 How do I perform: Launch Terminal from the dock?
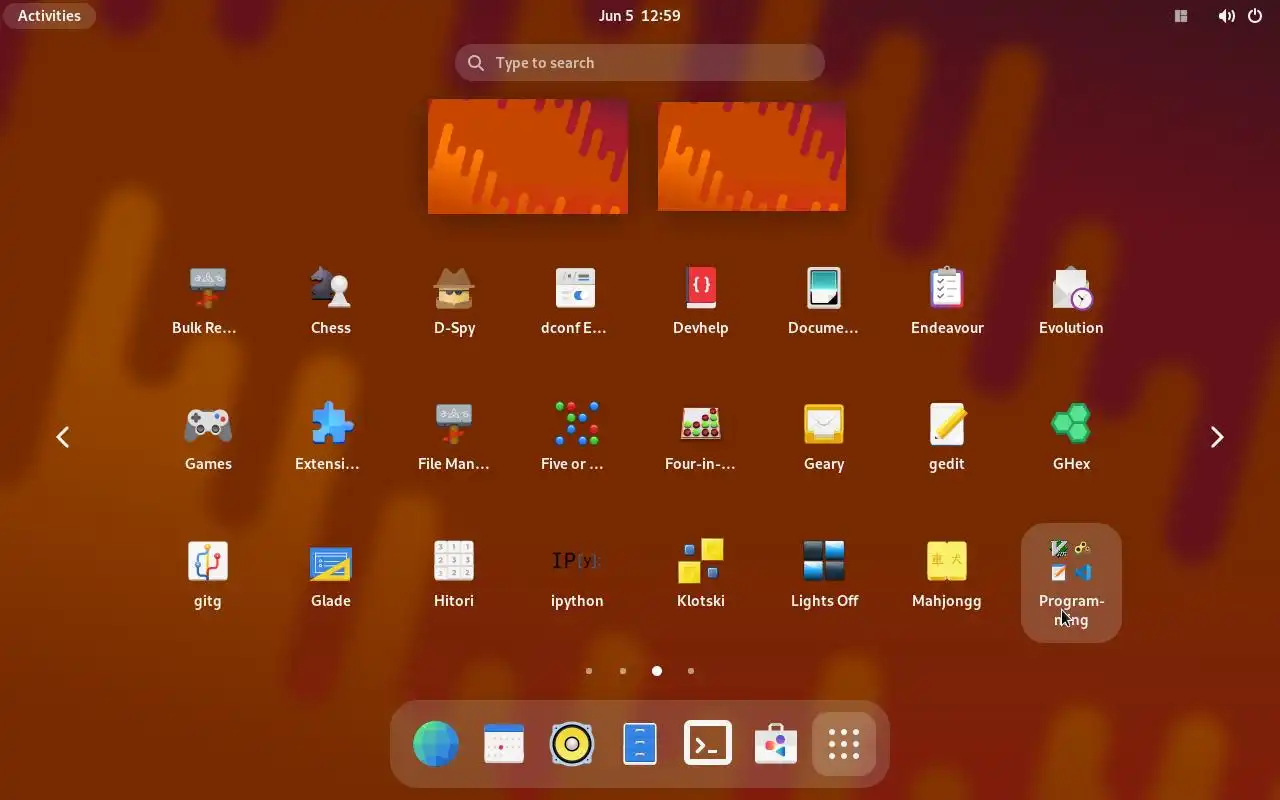[x=708, y=744]
